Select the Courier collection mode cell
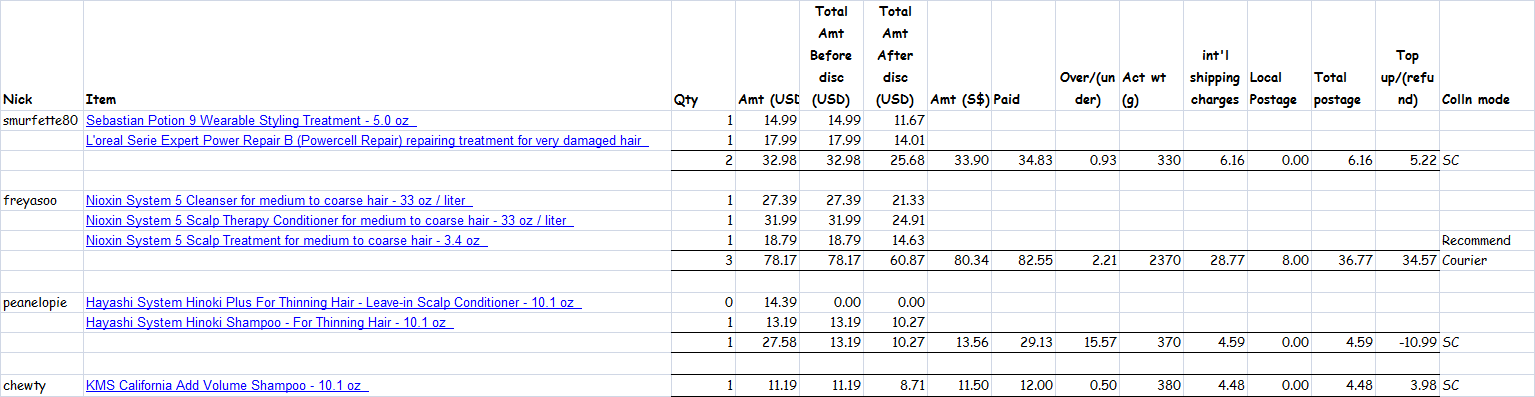This screenshot has height=397, width=1535. point(1487,261)
